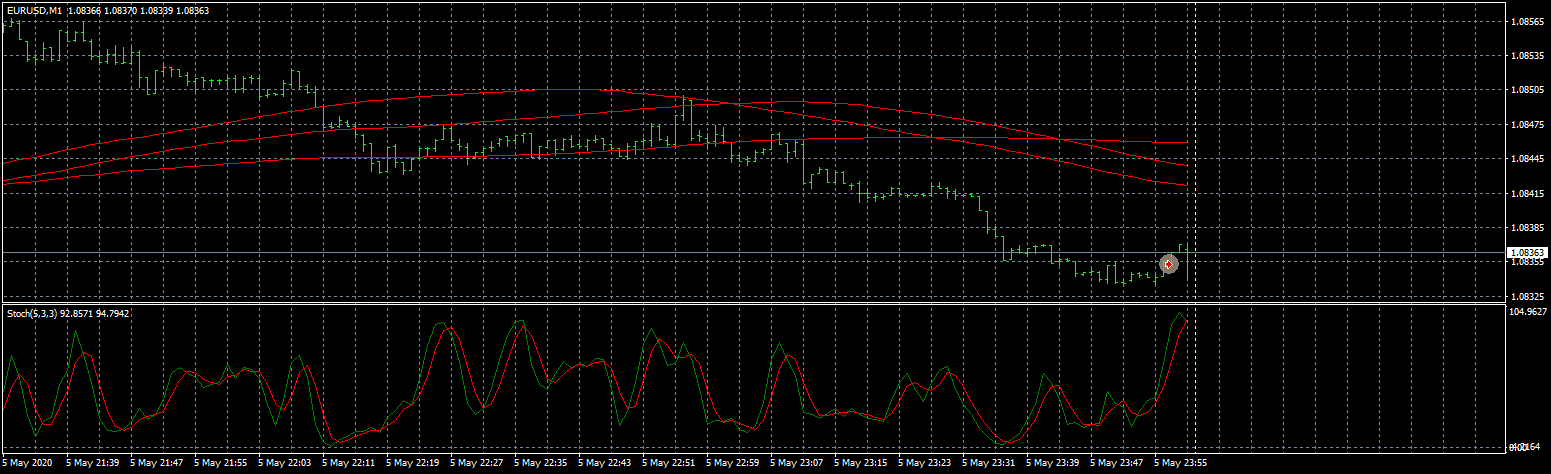
Task: Click the 5 May 22:59 time label
Action: click(x=733, y=463)
